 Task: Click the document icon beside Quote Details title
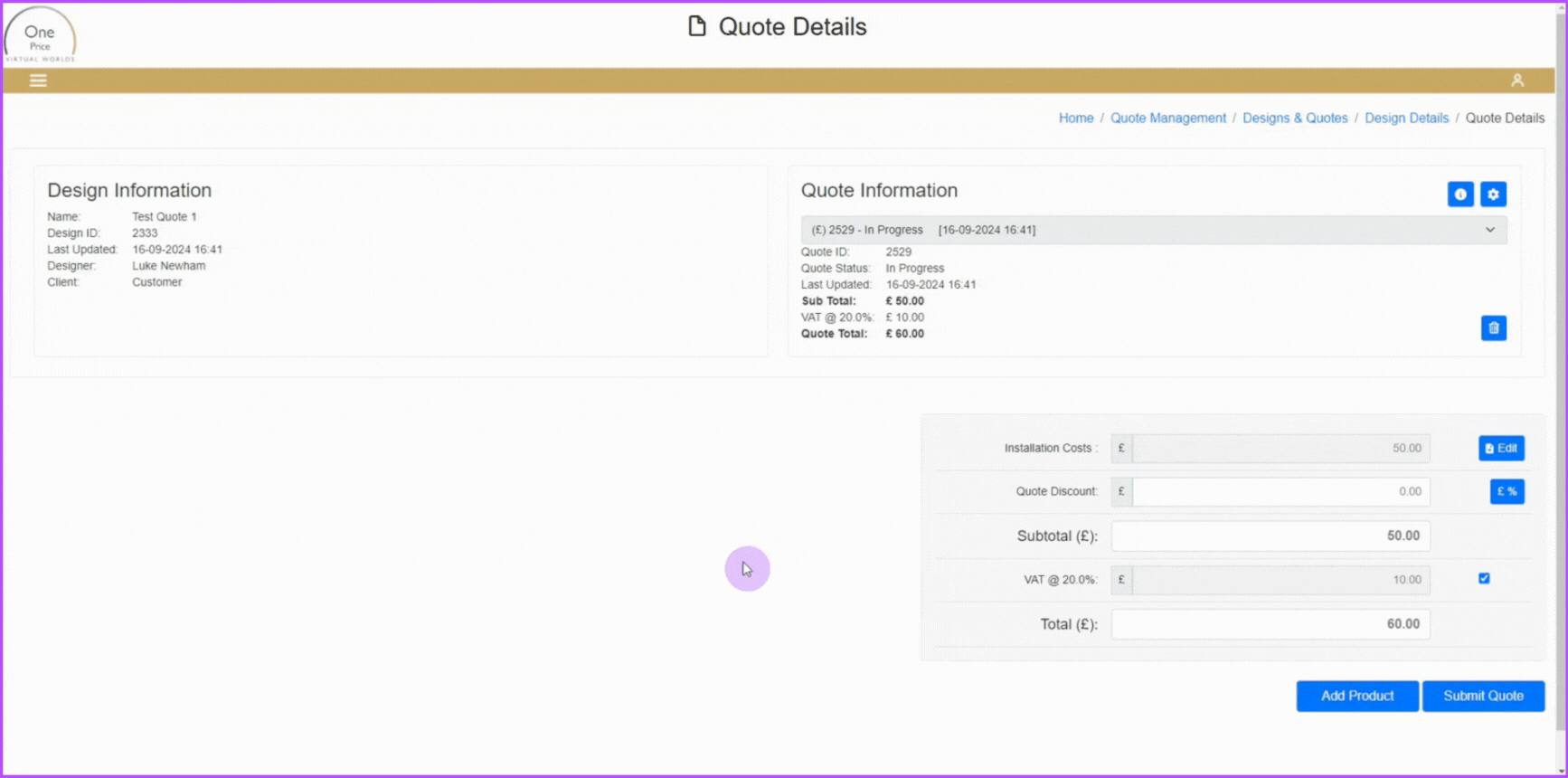tap(696, 26)
